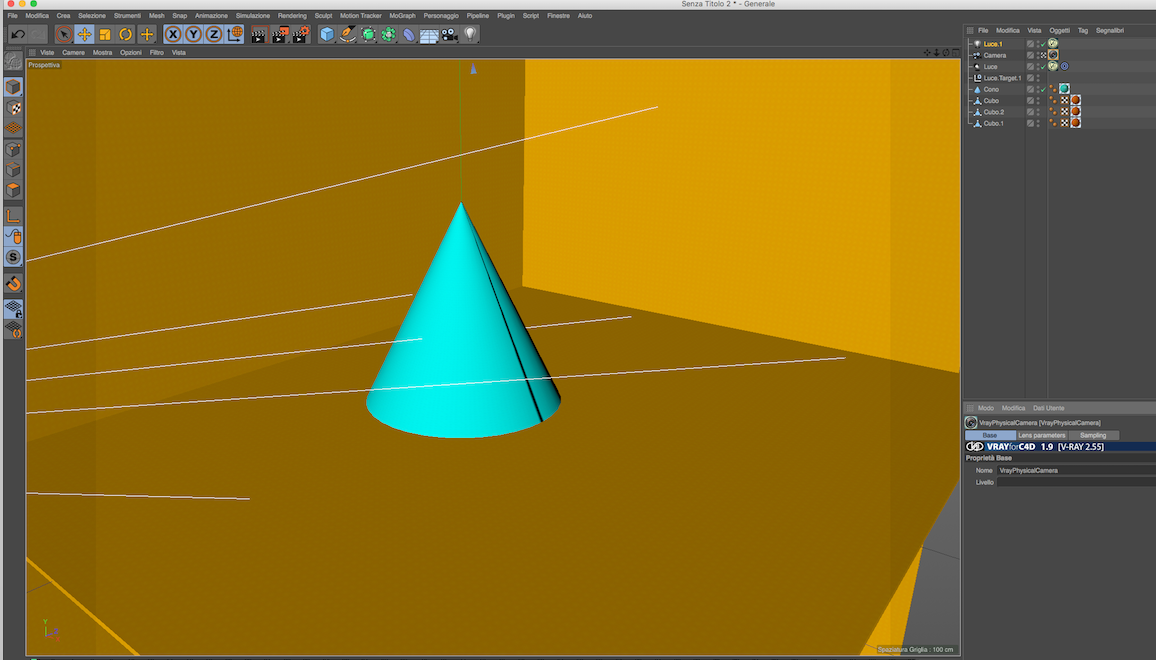Switch to Points mode
The width and height of the screenshot is (1156, 660).
click(13, 149)
